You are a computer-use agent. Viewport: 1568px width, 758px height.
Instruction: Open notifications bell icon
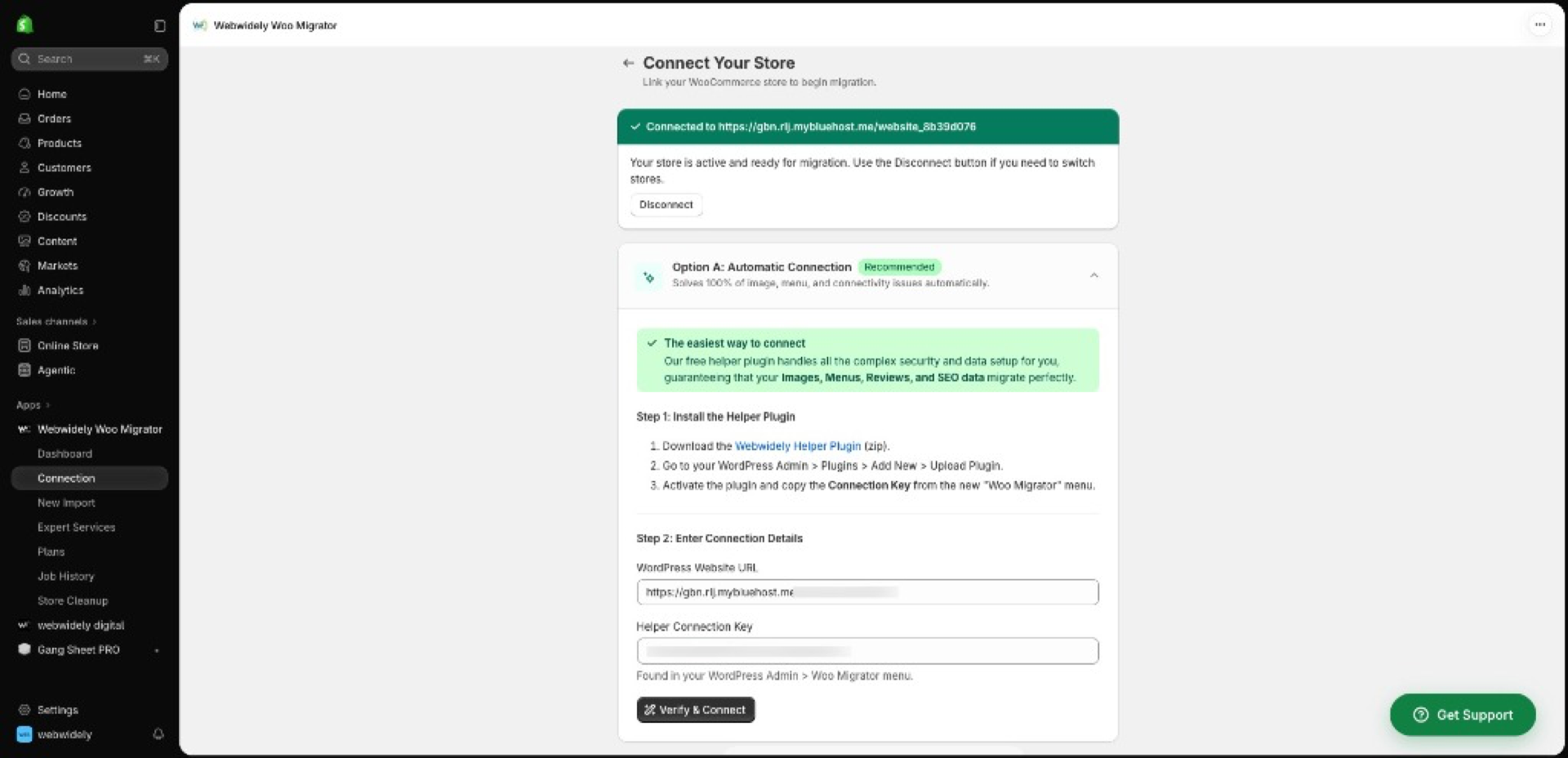coord(158,734)
